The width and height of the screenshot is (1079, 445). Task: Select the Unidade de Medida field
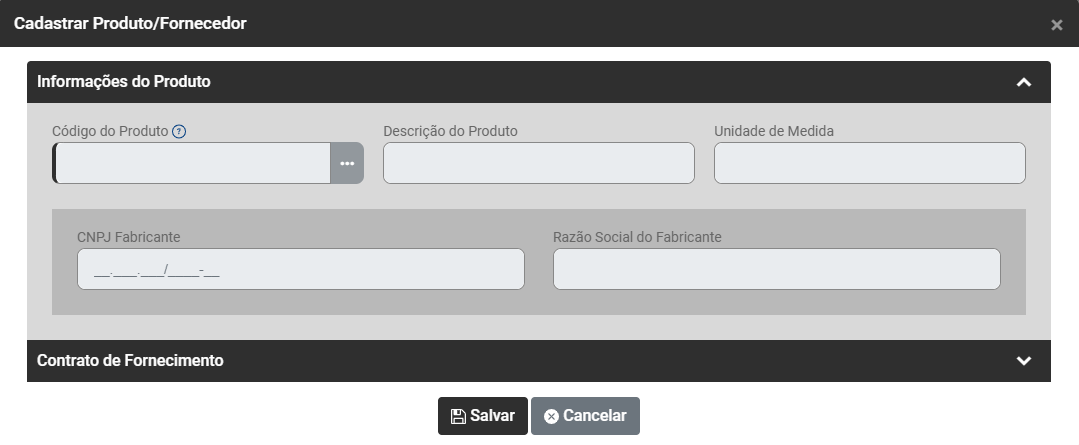pos(869,163)
